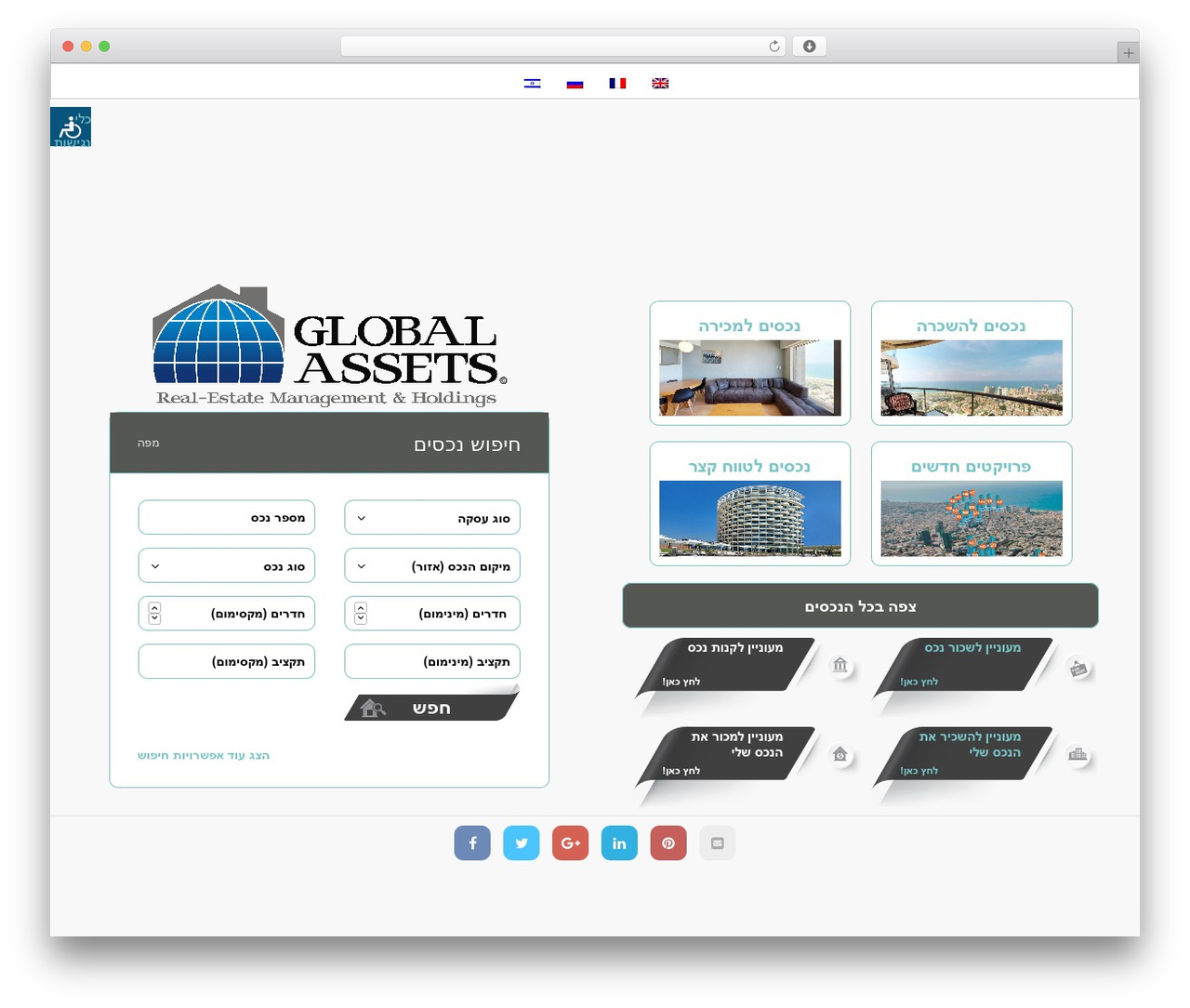Focus the מספר נכס input field
The width and height of the screenshot is (1190, 1008).
click(x=227, y=518)
